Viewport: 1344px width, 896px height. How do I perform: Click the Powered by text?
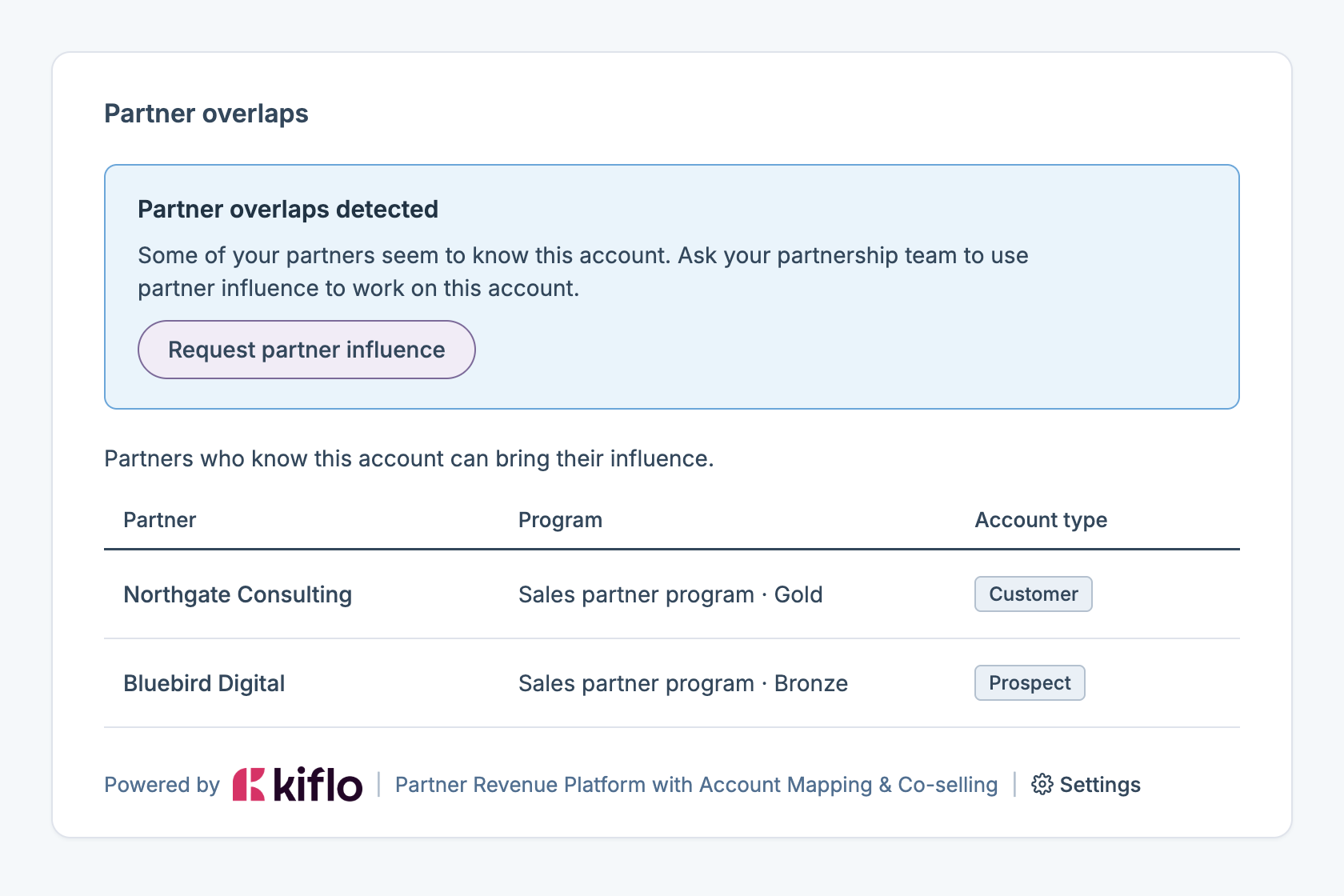click(162, 785)
